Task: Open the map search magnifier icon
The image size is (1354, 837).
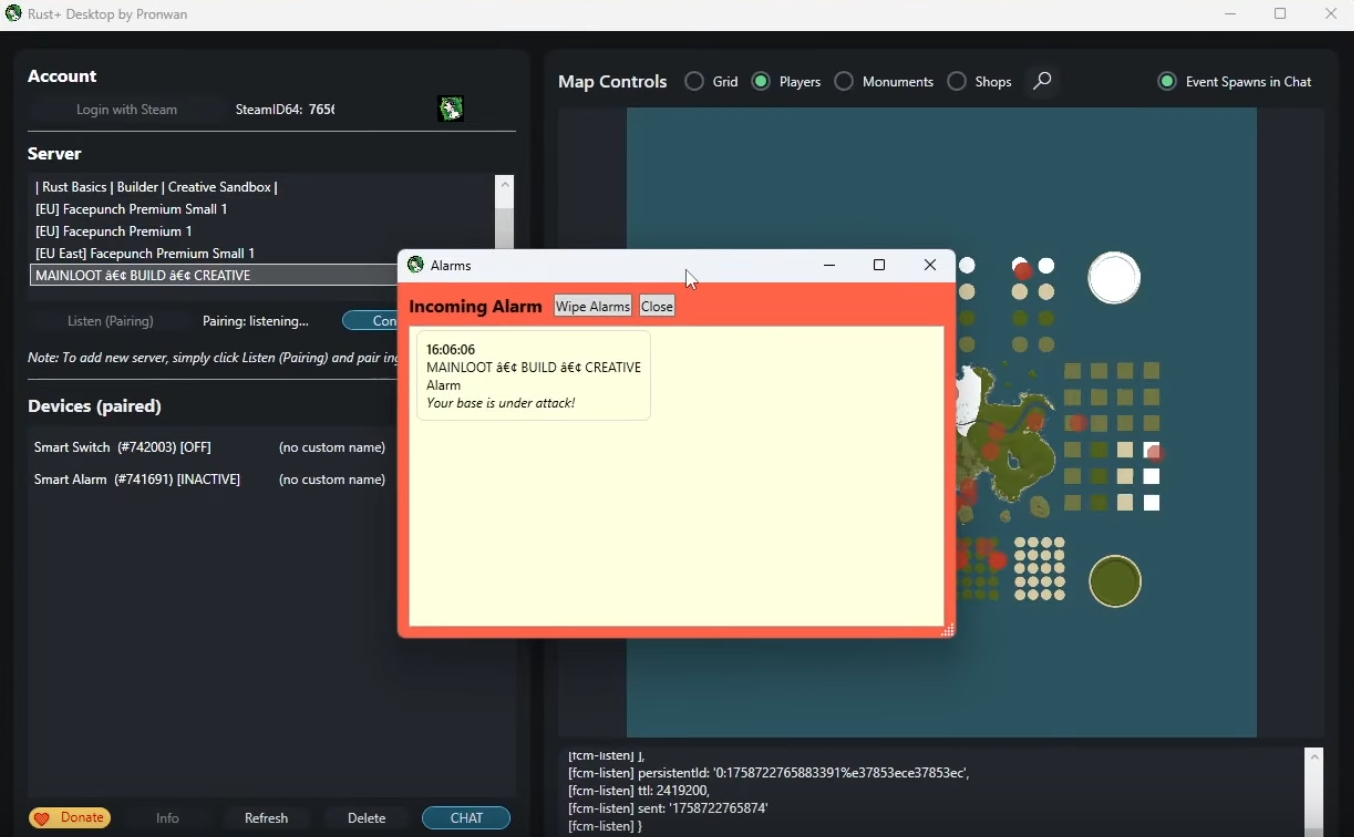Action: 1042,81
